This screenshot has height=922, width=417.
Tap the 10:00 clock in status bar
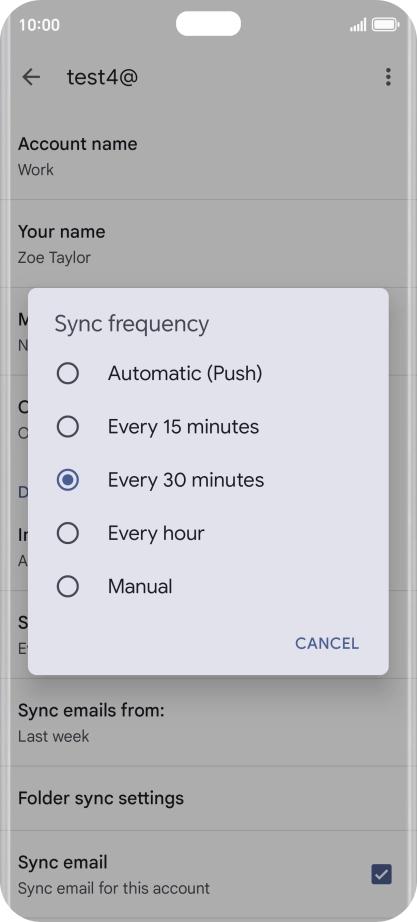pyautogui.click(x=39, y=25)
